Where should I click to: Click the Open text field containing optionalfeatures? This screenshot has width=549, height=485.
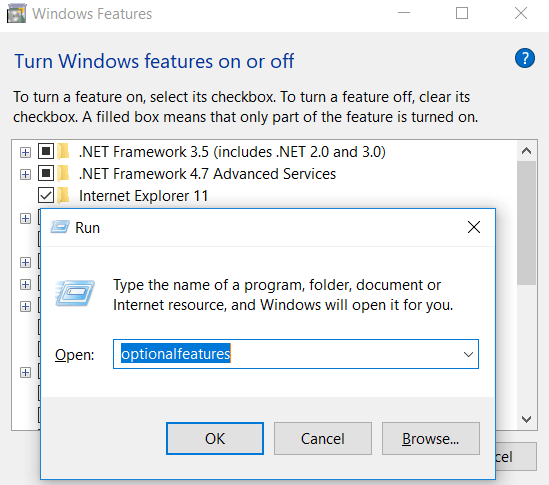(296, 354)
